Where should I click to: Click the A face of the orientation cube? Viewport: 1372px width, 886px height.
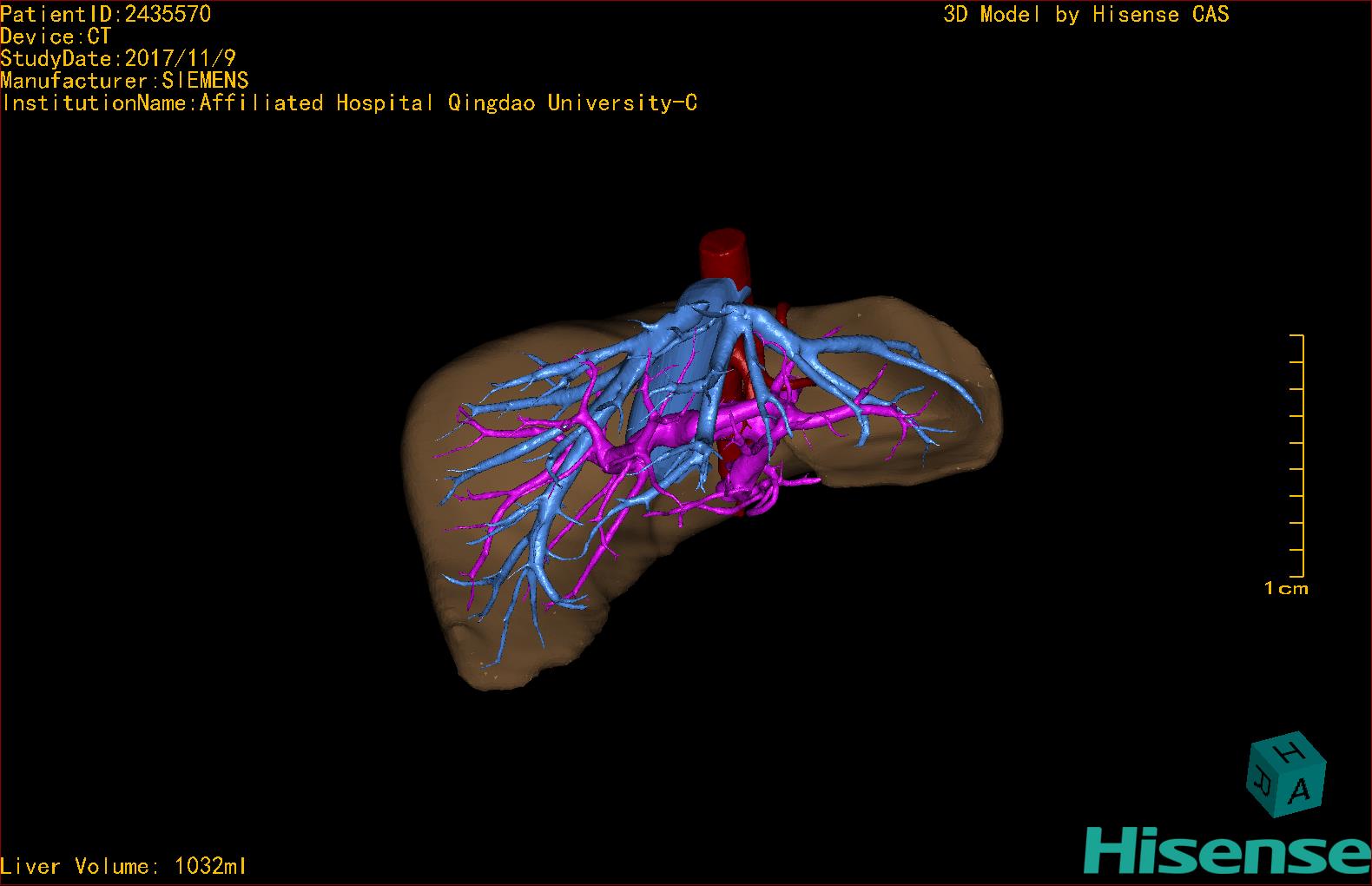(x=1300, y=790)
